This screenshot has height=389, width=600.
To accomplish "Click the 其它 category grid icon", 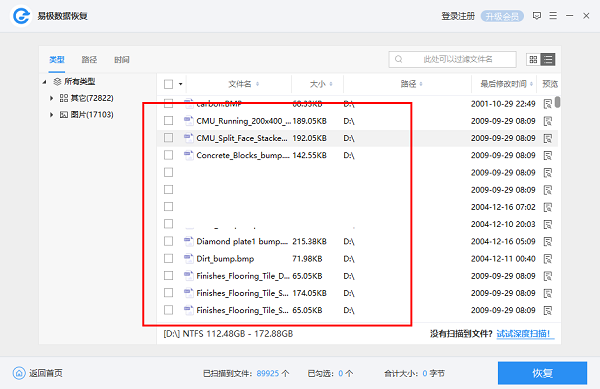I will 64,98.
